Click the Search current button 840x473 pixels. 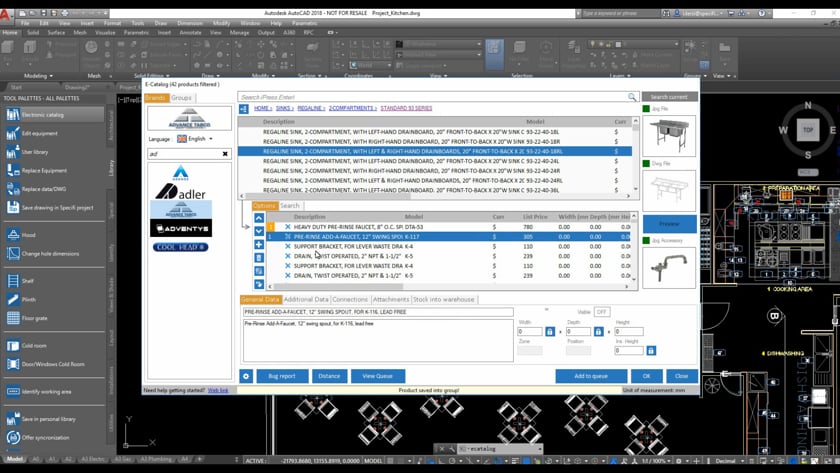(669, 97)
